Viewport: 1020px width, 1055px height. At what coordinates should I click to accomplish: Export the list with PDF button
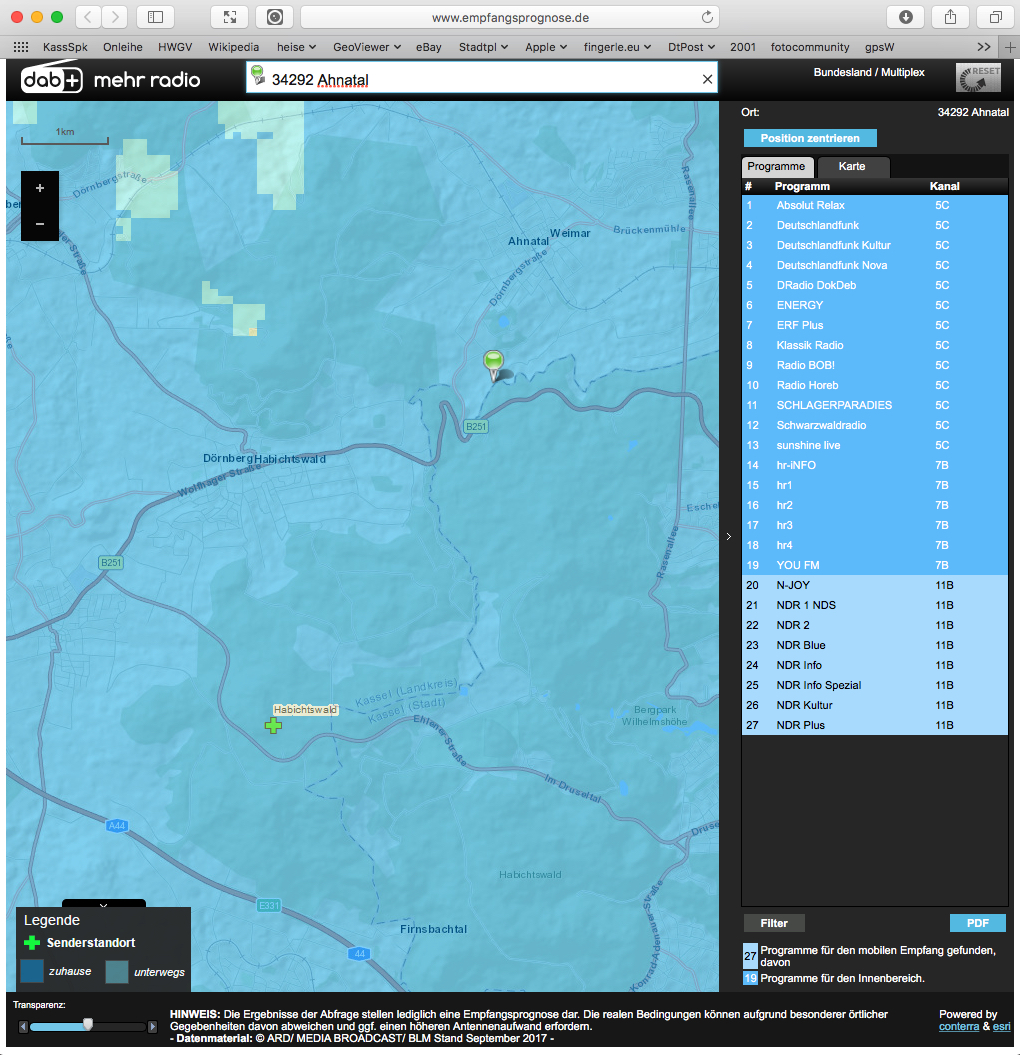click(978, 923)
